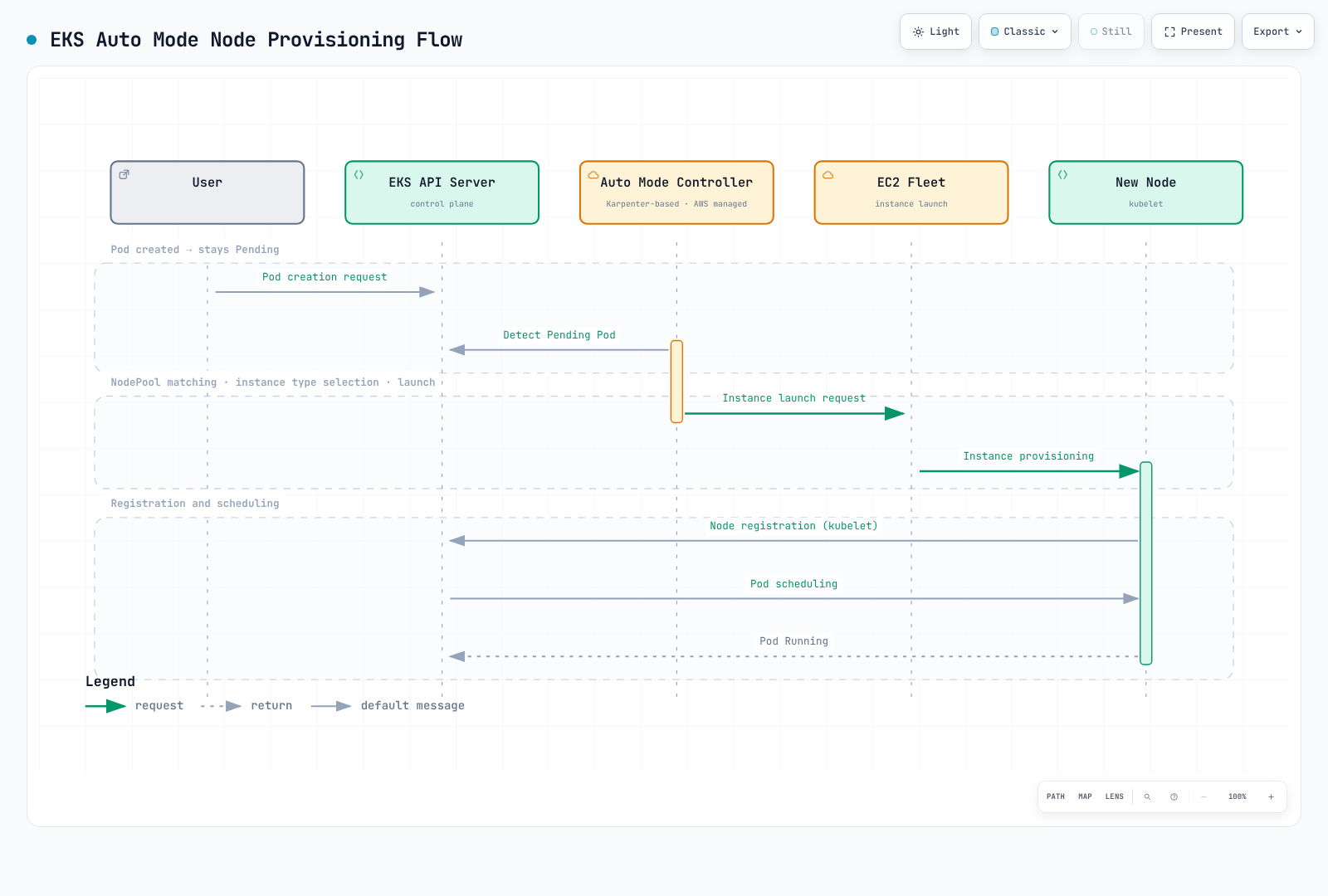Click the green request arrow in legend
Viewport: 1328px width, 896px height.
[105, 706]
